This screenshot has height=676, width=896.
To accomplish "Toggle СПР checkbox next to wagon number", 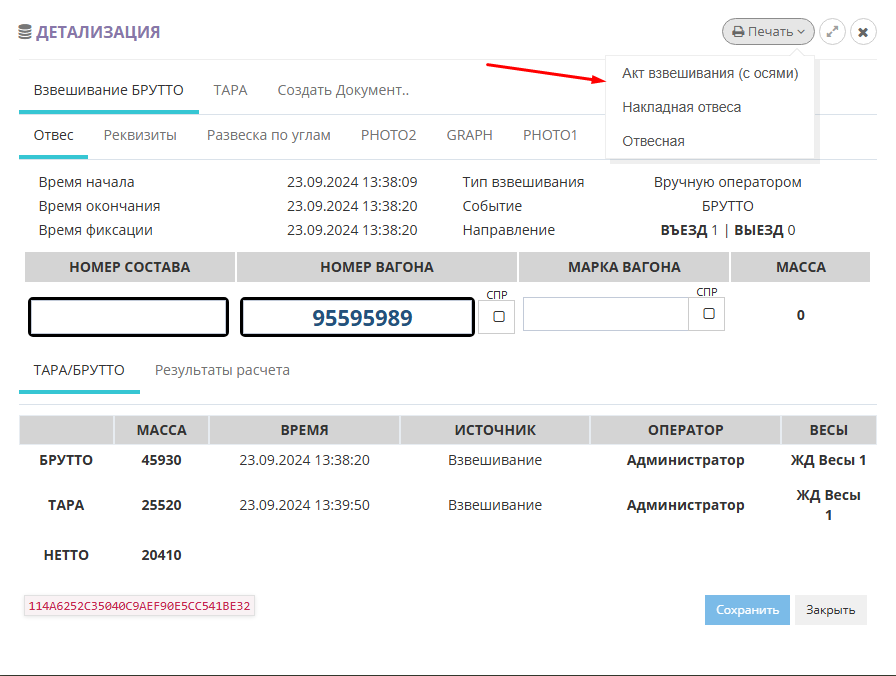I will coord(498,317).
